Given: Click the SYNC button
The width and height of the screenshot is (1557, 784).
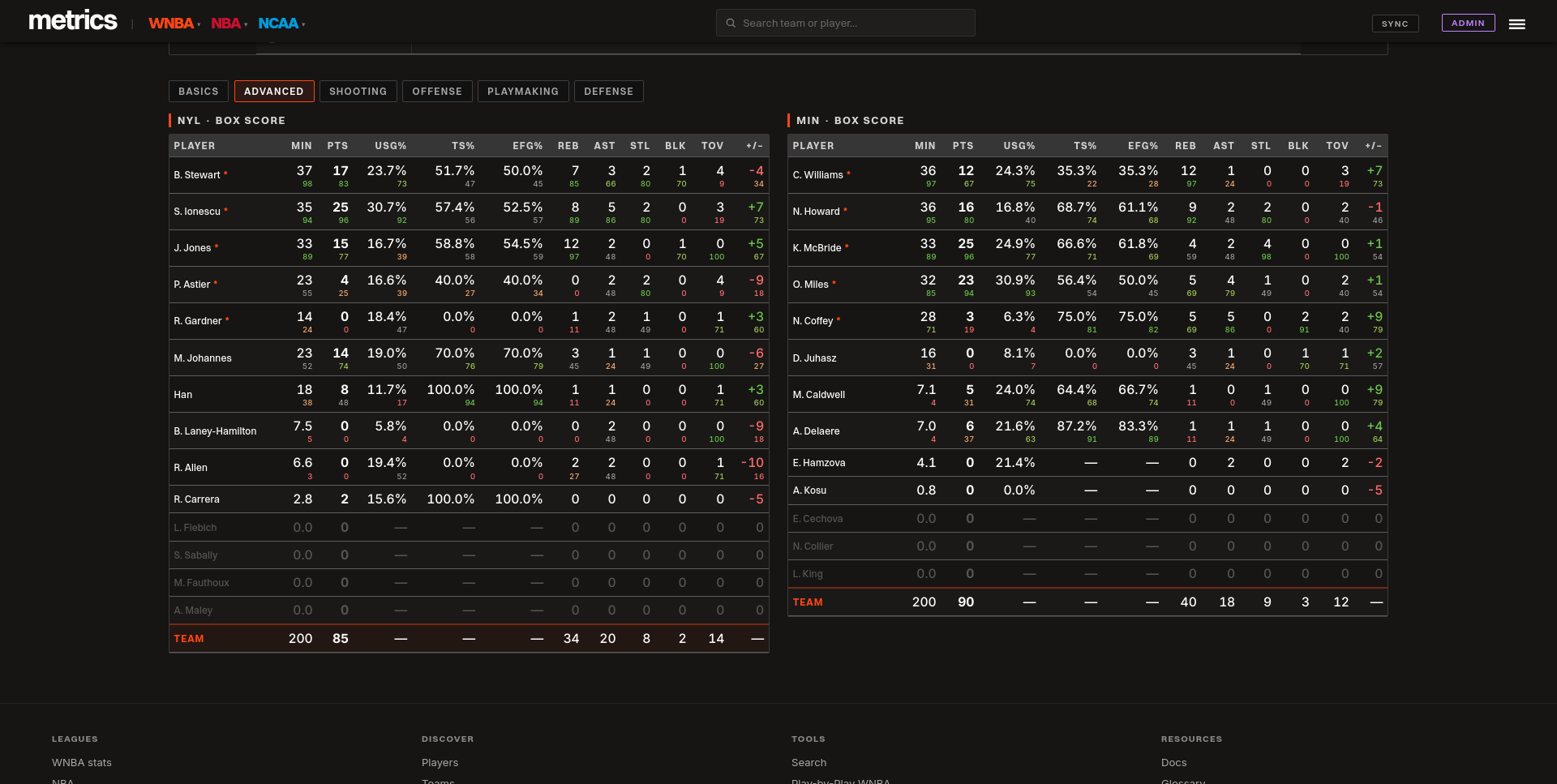Looking at the screenshot, I should [x=1395, y=24].
